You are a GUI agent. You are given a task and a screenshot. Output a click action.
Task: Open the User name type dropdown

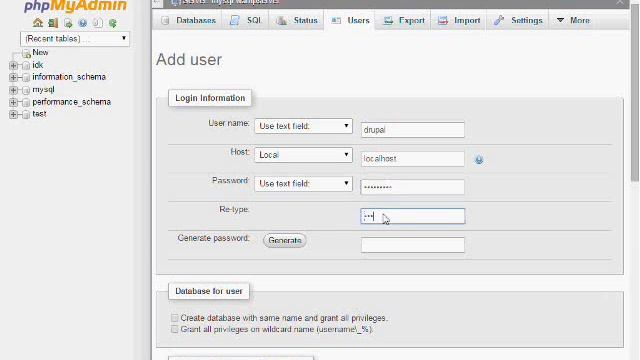(303, 126)
